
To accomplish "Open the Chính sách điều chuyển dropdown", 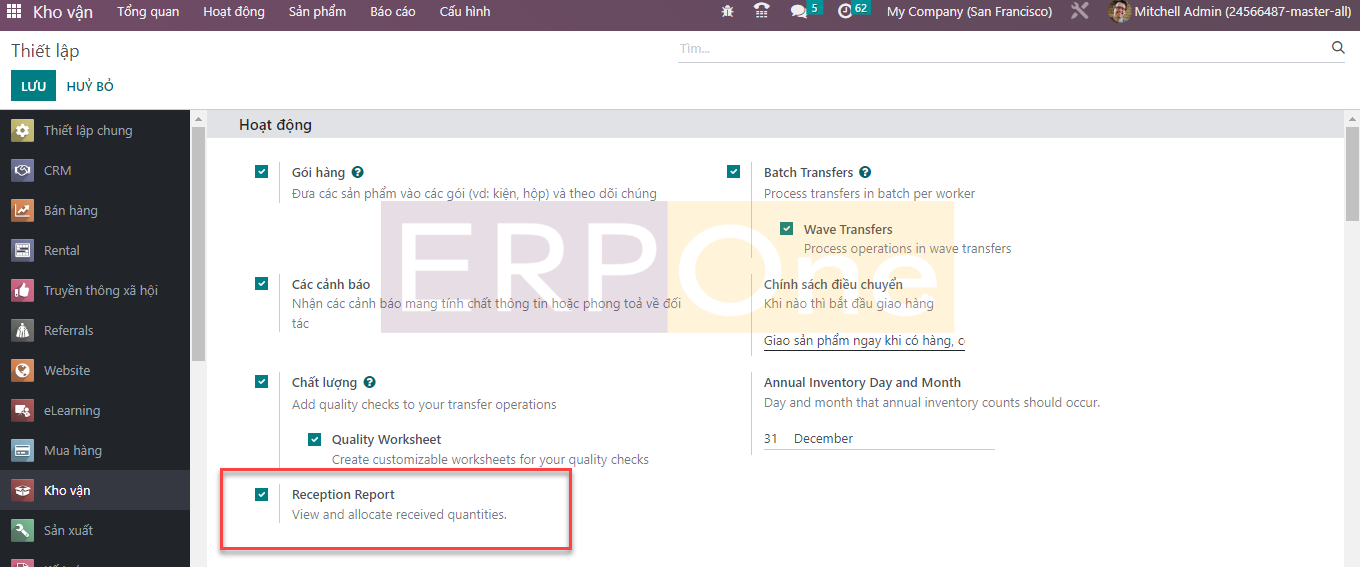I will click(x=864, y=341).
